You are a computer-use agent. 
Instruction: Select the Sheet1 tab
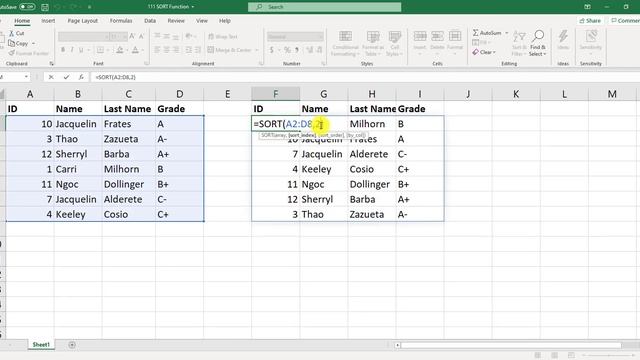[x=41, y=345]
